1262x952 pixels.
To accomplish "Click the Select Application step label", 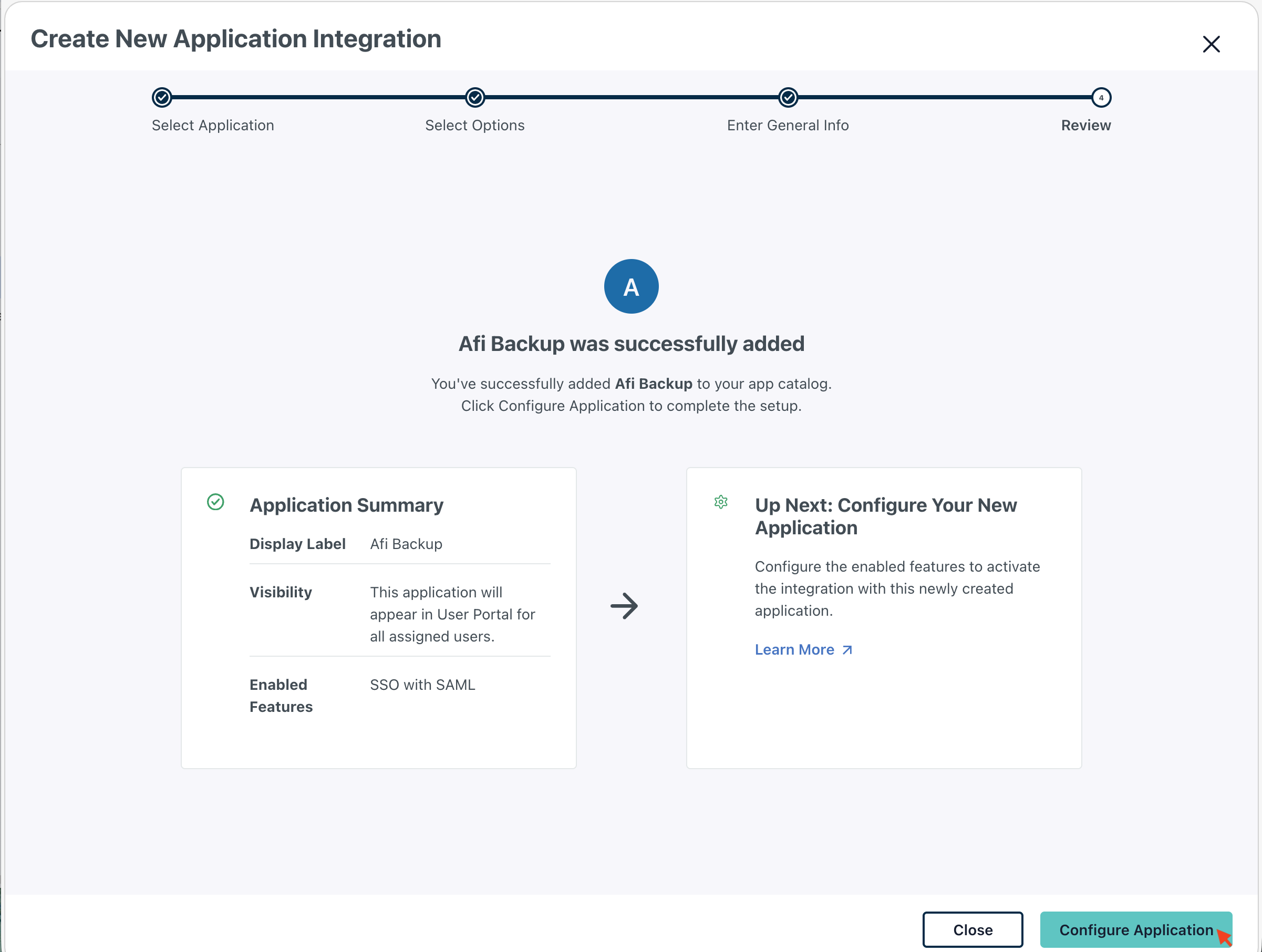I will (213, 126).
